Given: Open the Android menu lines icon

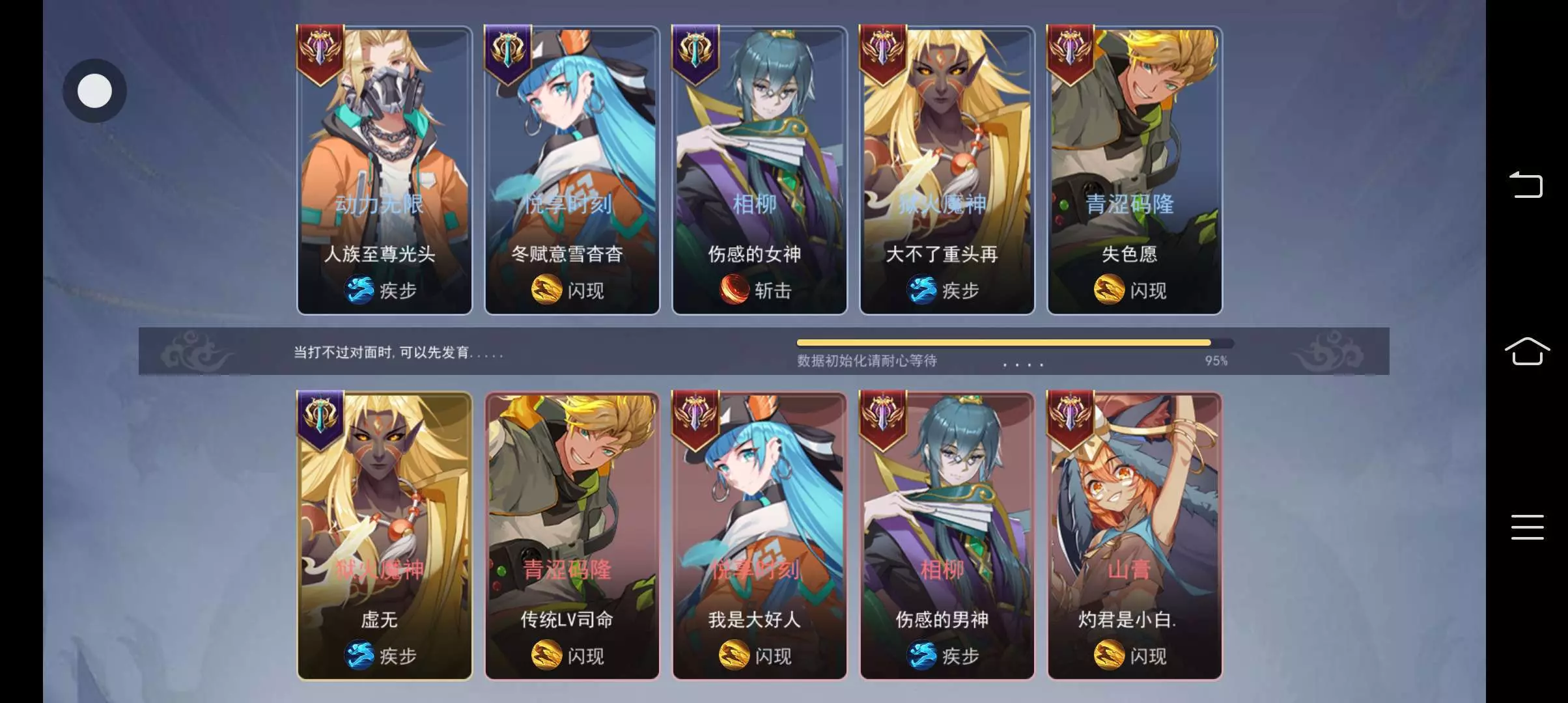Looking at the screenshot, I should pyautogui.click(x=1527, y=527).
